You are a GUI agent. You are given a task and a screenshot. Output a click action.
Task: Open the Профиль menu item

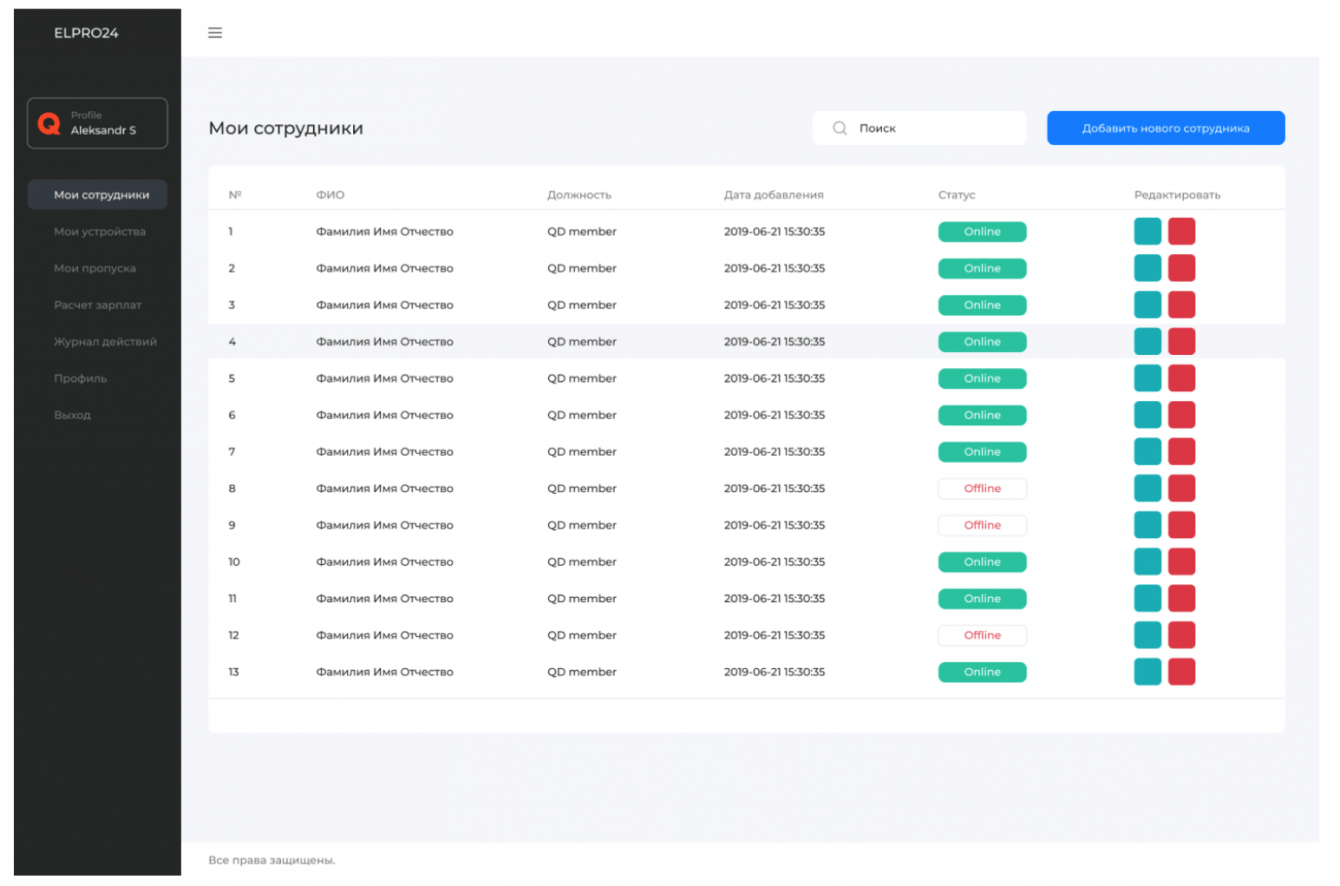80,378
